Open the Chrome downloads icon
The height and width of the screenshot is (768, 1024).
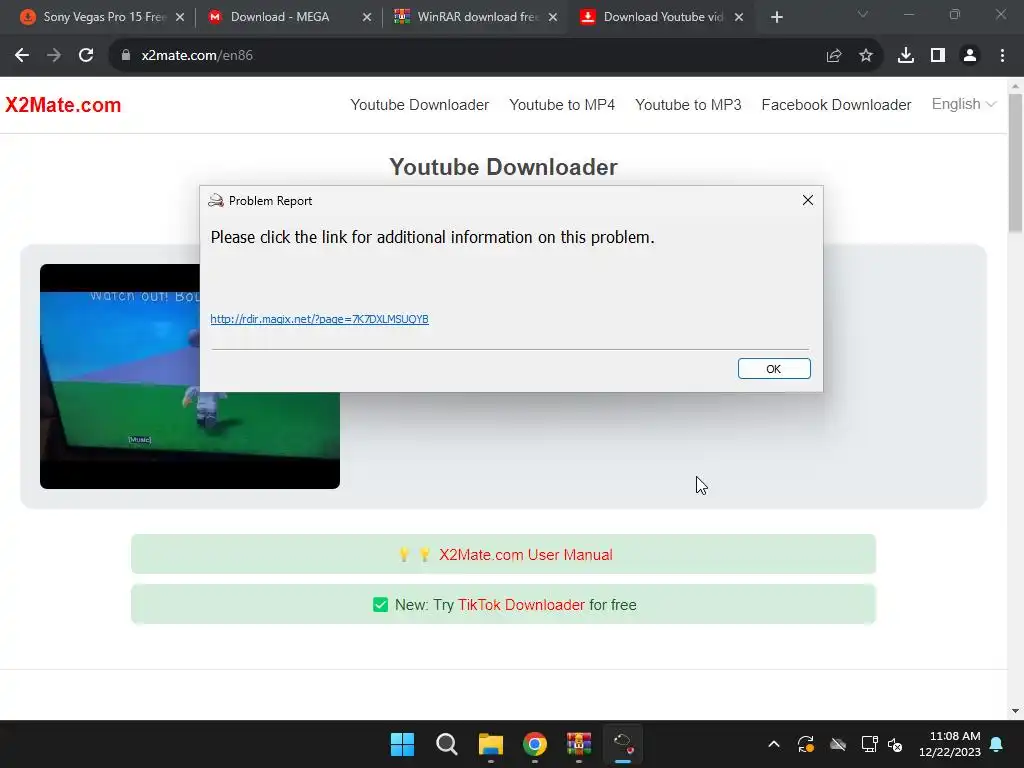(x=906, y=56)
